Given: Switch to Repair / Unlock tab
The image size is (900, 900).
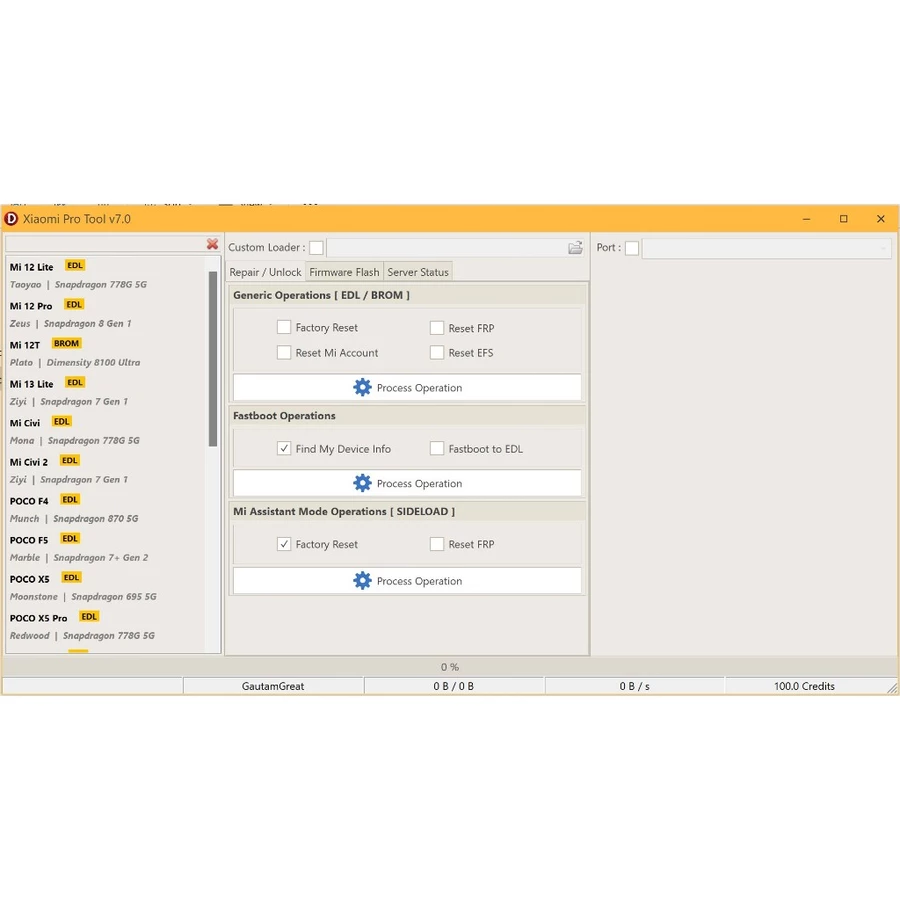Looking at the screenshot, I should click(265, 272).
